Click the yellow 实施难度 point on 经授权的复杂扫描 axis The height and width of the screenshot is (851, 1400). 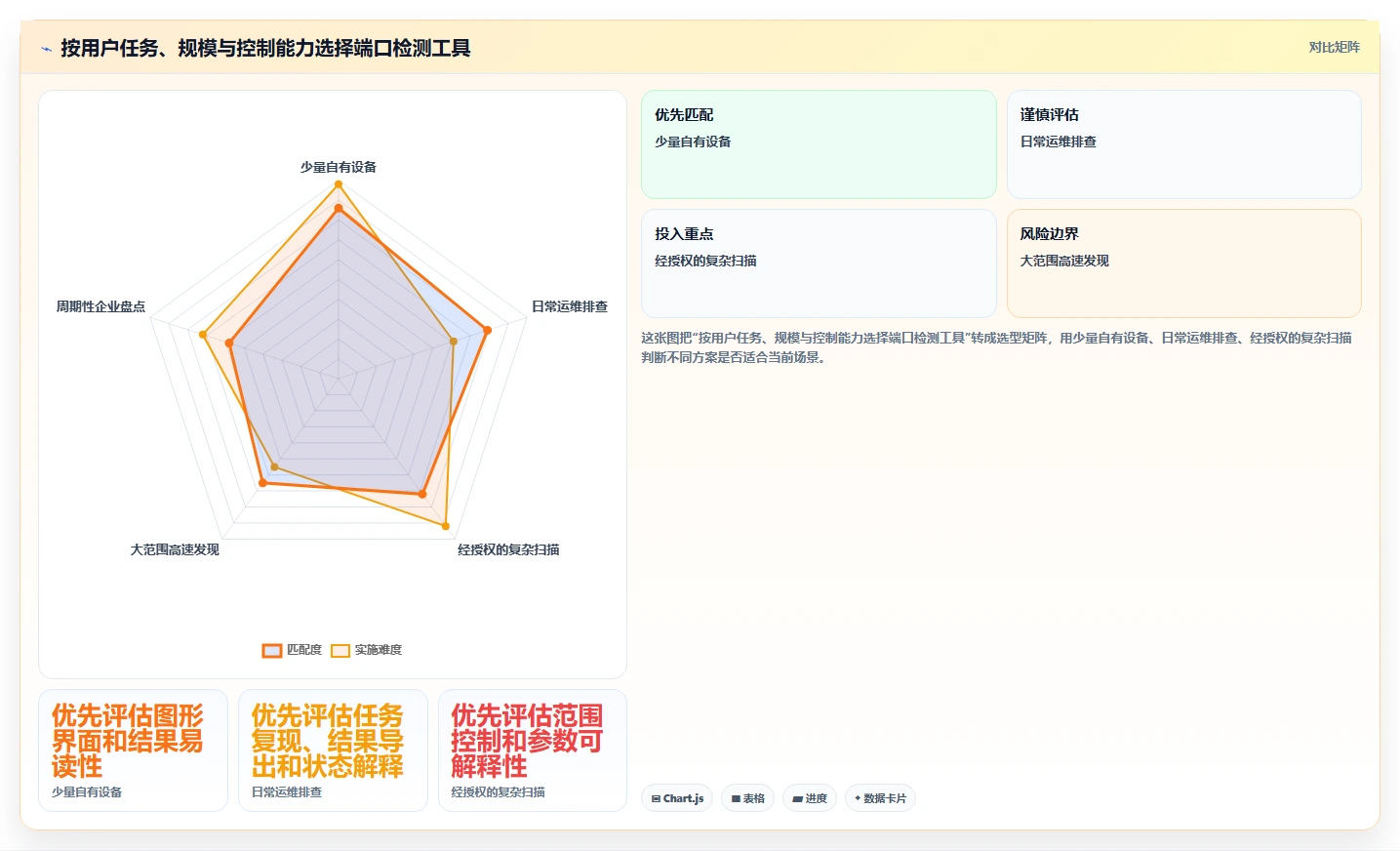446,527
